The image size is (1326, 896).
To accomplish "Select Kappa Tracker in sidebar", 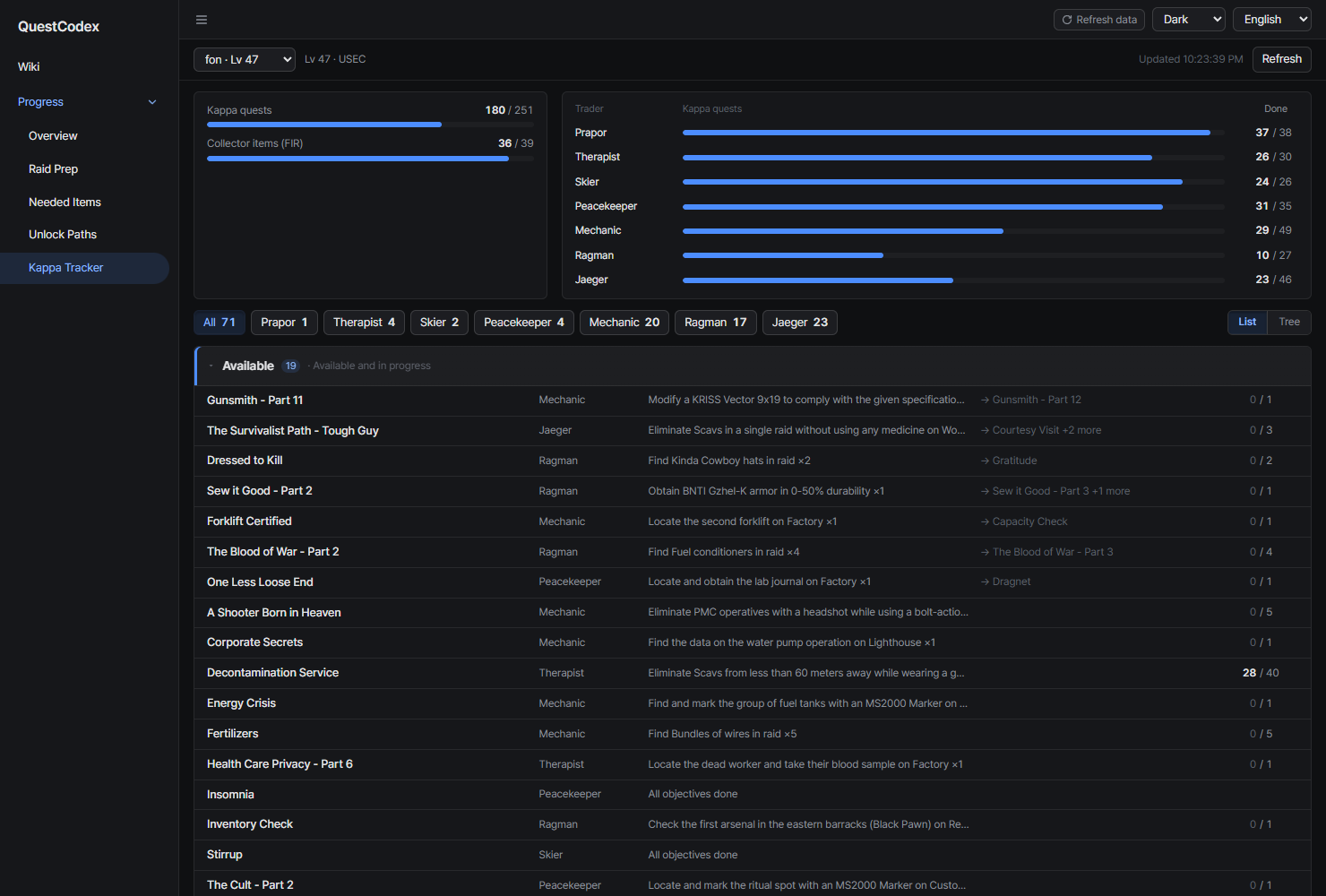I will tap(84, 268).
